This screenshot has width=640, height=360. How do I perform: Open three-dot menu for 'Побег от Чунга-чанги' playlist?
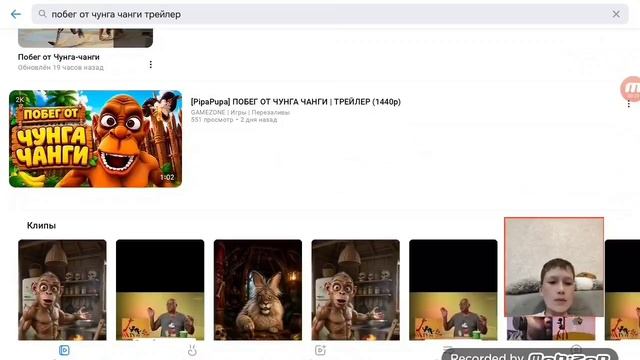tap(151, 64)
